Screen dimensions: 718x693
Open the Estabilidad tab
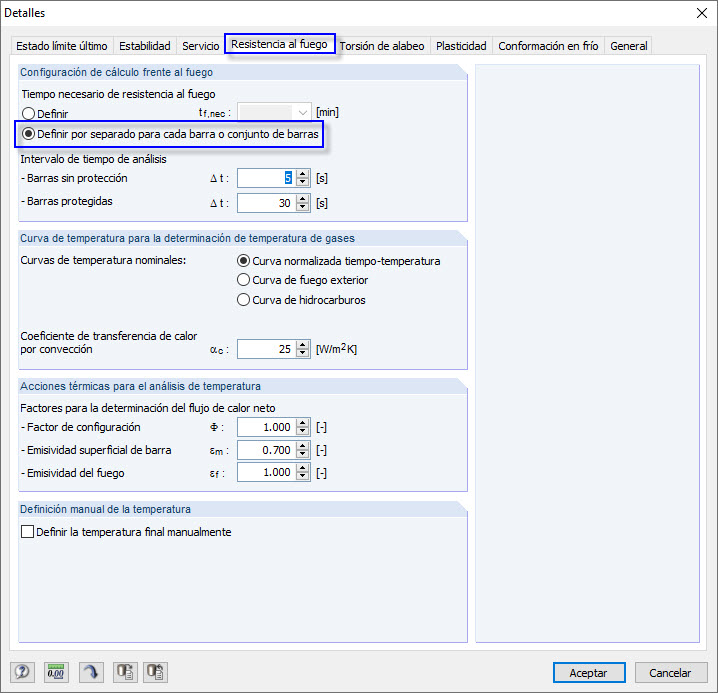pos(145,46)
